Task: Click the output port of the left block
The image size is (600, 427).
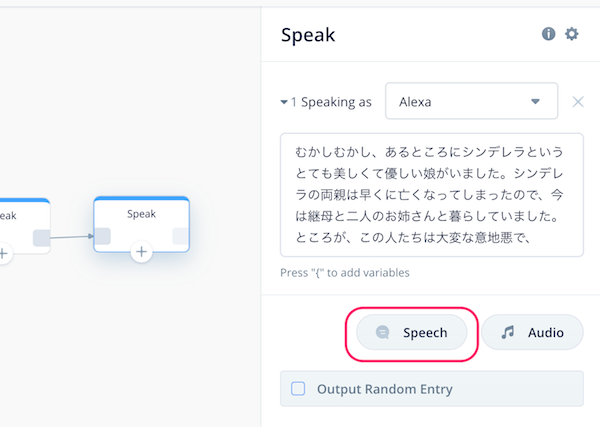Action: [x=41, y=238]
